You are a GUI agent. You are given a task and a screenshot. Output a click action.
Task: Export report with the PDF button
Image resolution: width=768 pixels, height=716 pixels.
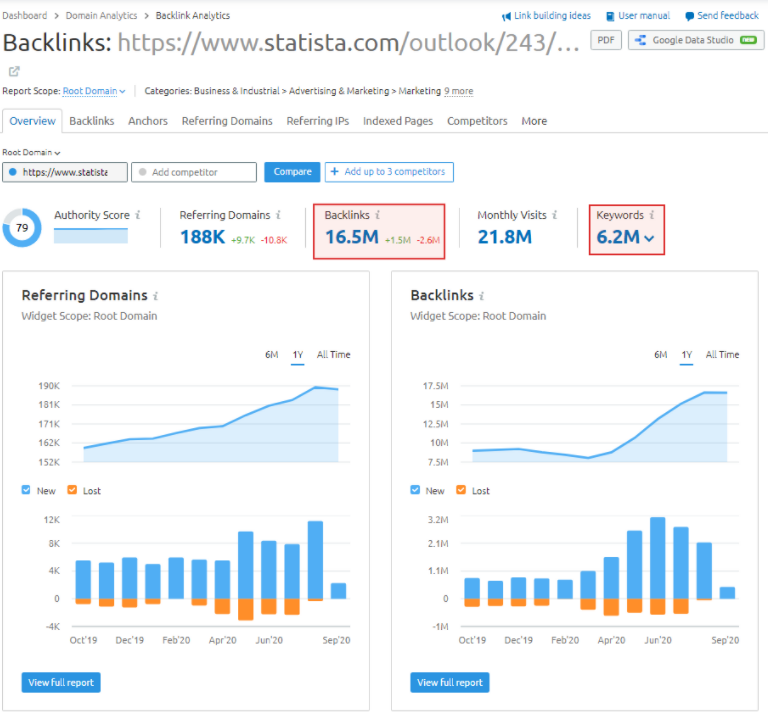point(606,40)
